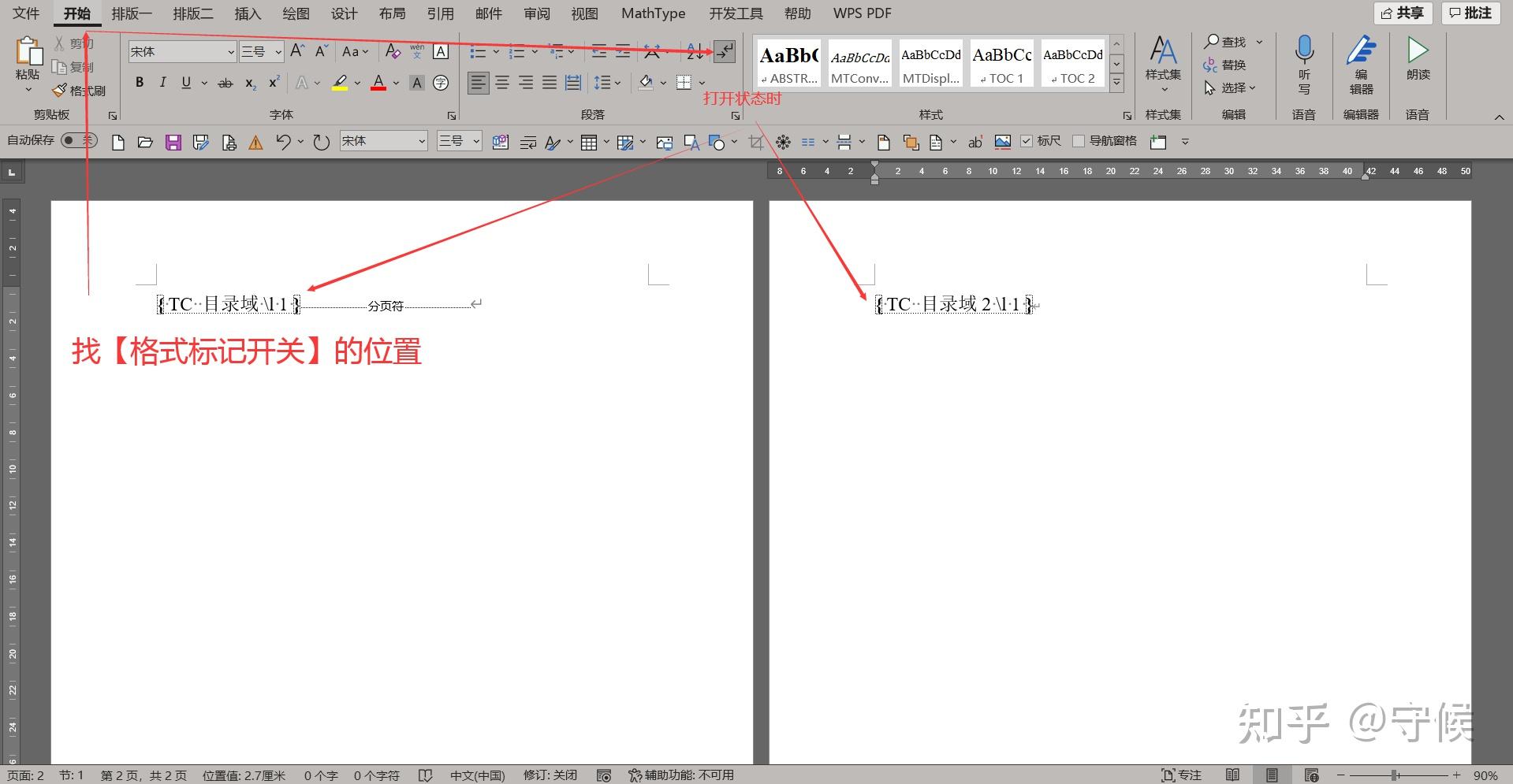This screenshot has height=784, width=1513.
Task: Click the 共享 share button
Action: point(1403,13)
